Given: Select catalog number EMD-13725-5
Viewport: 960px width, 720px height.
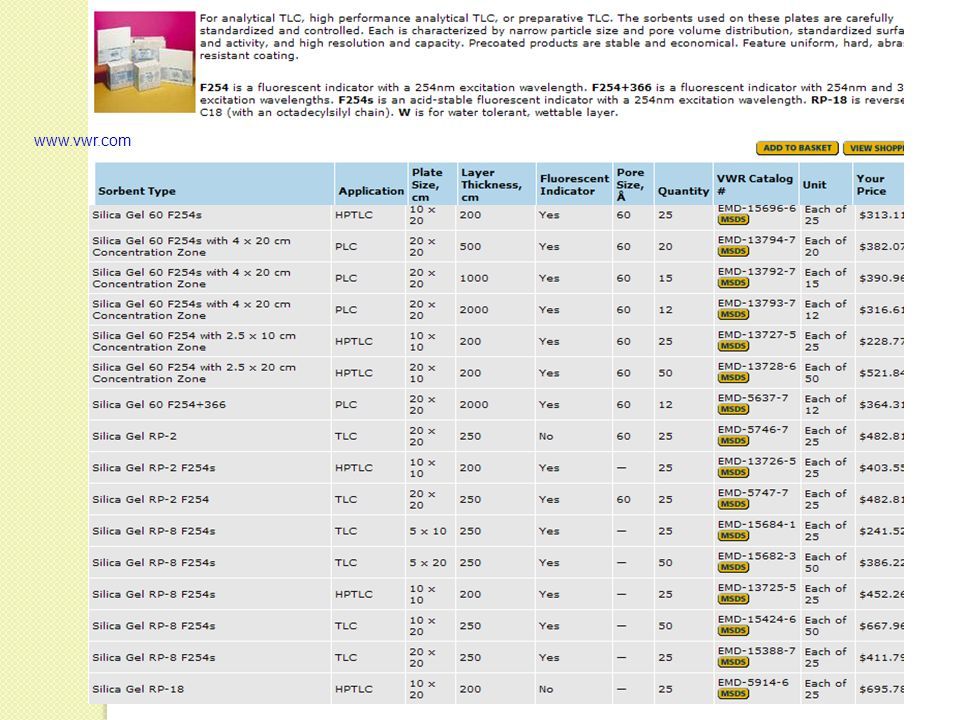Looking at the screenshot, I should (757, 588).
